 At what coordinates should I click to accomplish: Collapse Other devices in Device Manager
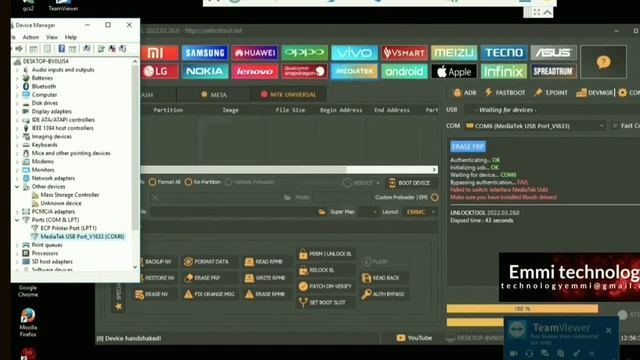pyautogui.click(x=17, y=187)
